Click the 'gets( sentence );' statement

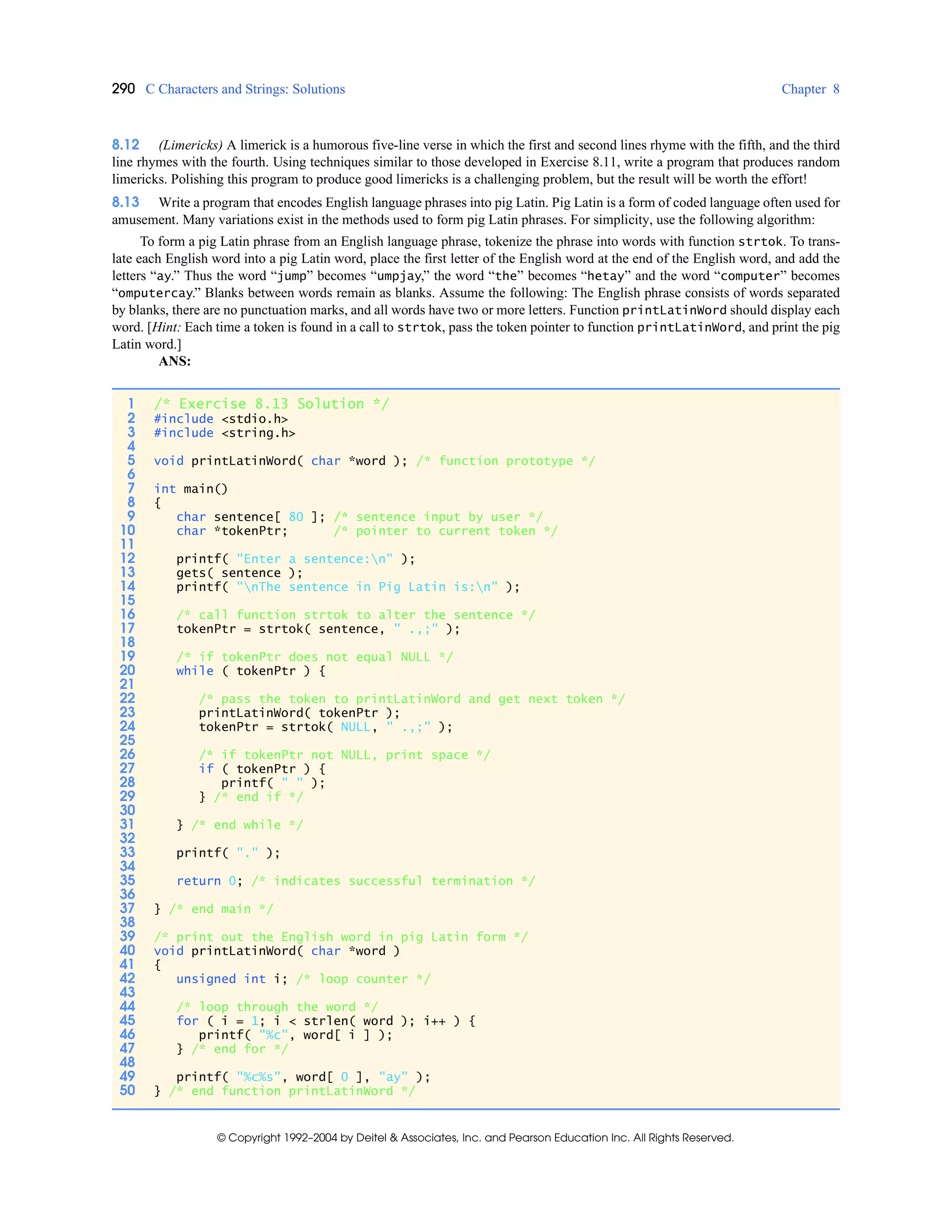point(239,573)
